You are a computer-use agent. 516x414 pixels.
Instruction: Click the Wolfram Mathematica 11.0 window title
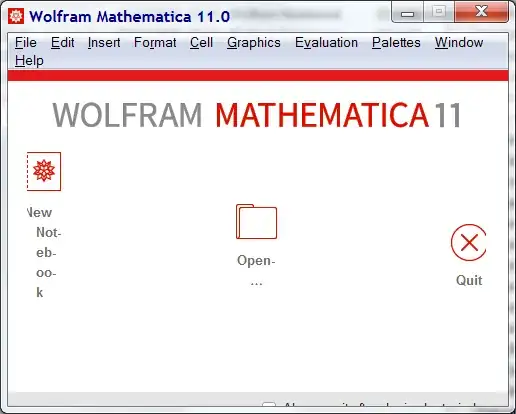(130, 16)
